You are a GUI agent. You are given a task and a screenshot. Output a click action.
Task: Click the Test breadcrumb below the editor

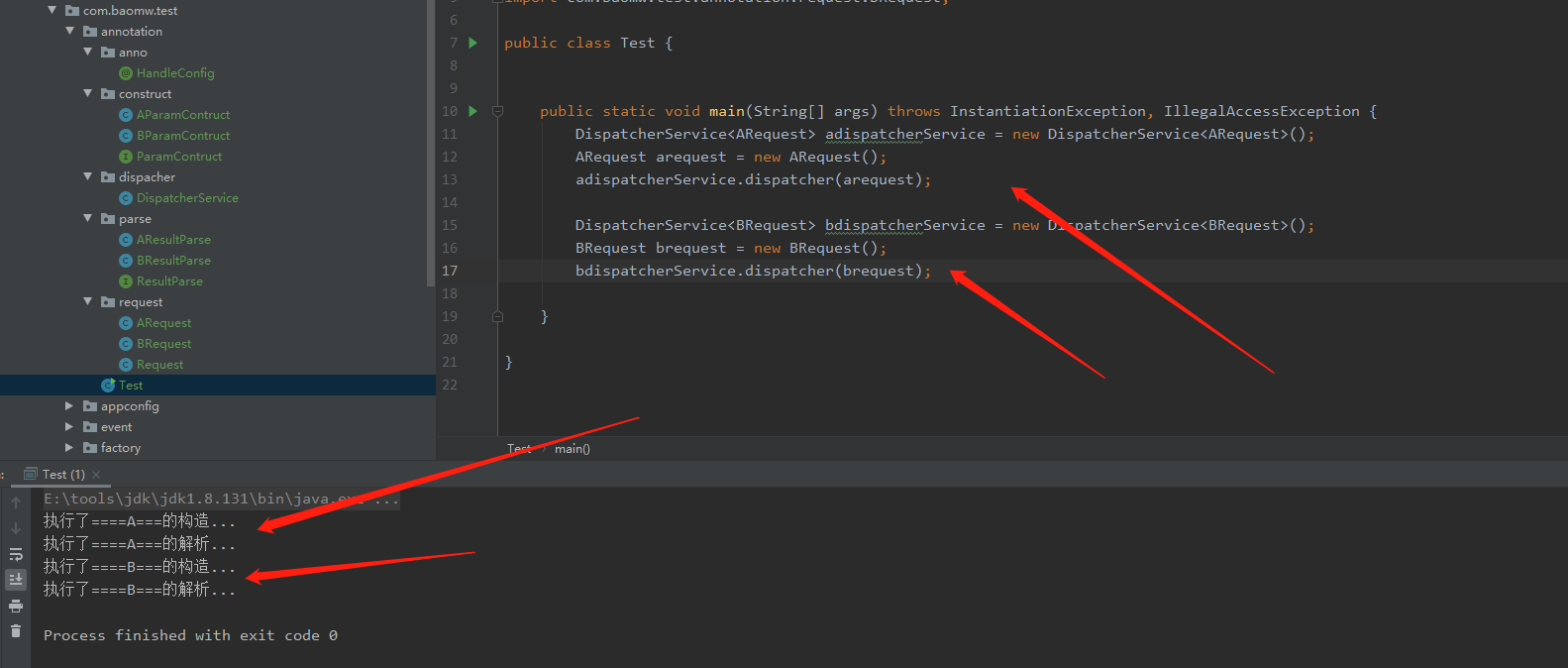519,449
